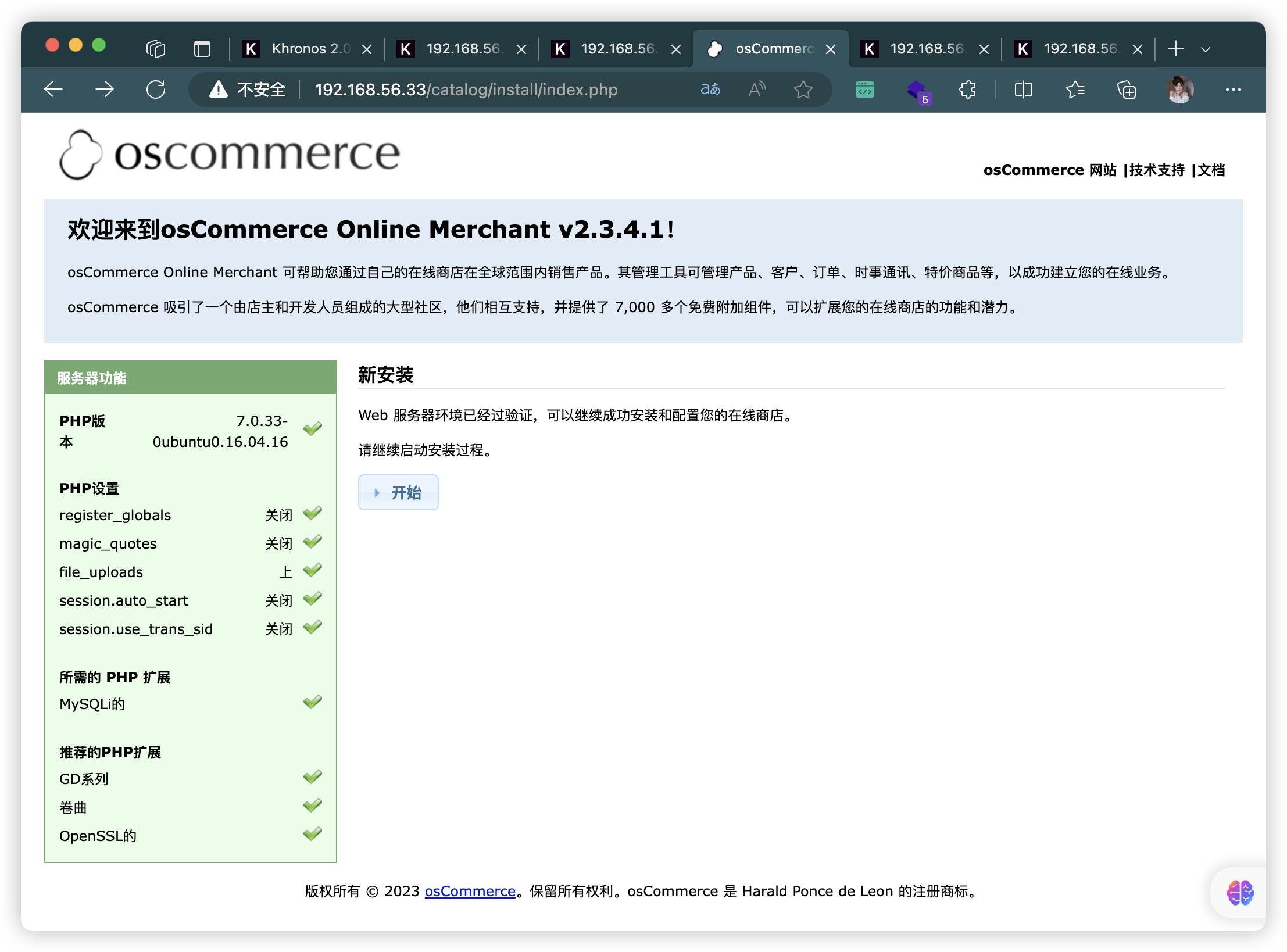Click the register_globals setting label
The image size is (1287, 952).
115,515
